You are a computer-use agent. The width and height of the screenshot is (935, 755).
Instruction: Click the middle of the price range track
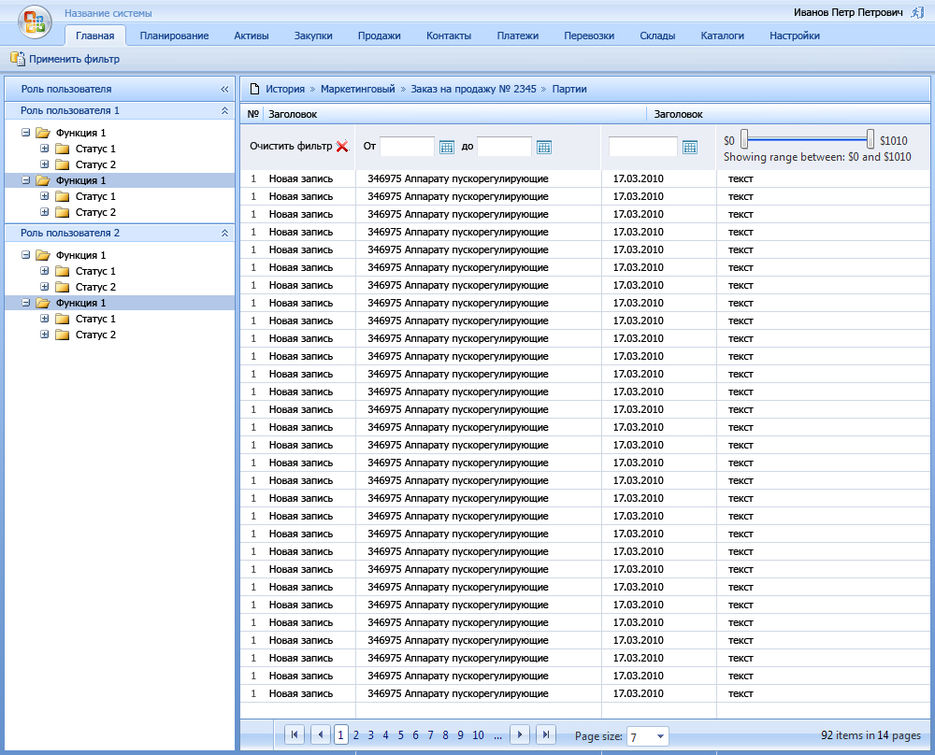(807, 140)
